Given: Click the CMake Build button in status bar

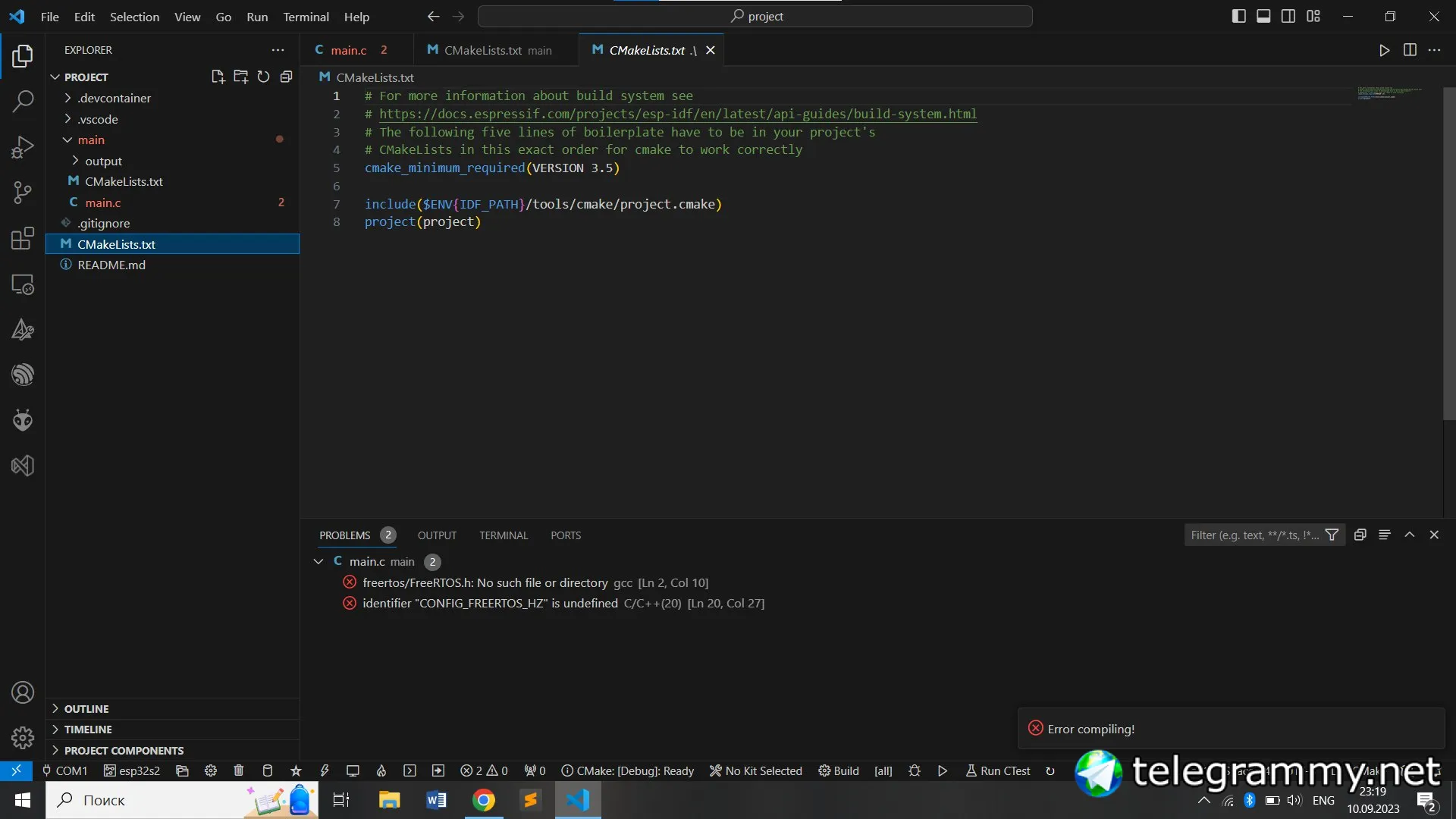Looking at the screenshot, I should [839, 770].
